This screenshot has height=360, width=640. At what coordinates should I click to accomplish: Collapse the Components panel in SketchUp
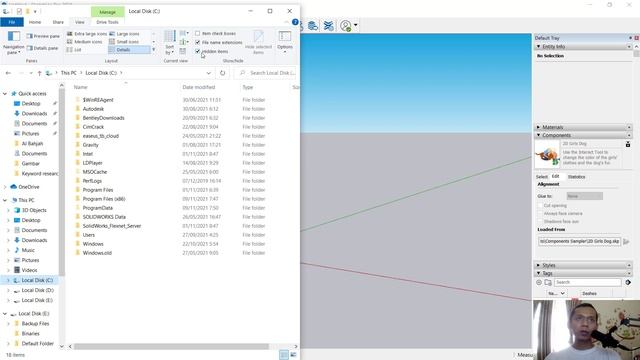(538, 135)
